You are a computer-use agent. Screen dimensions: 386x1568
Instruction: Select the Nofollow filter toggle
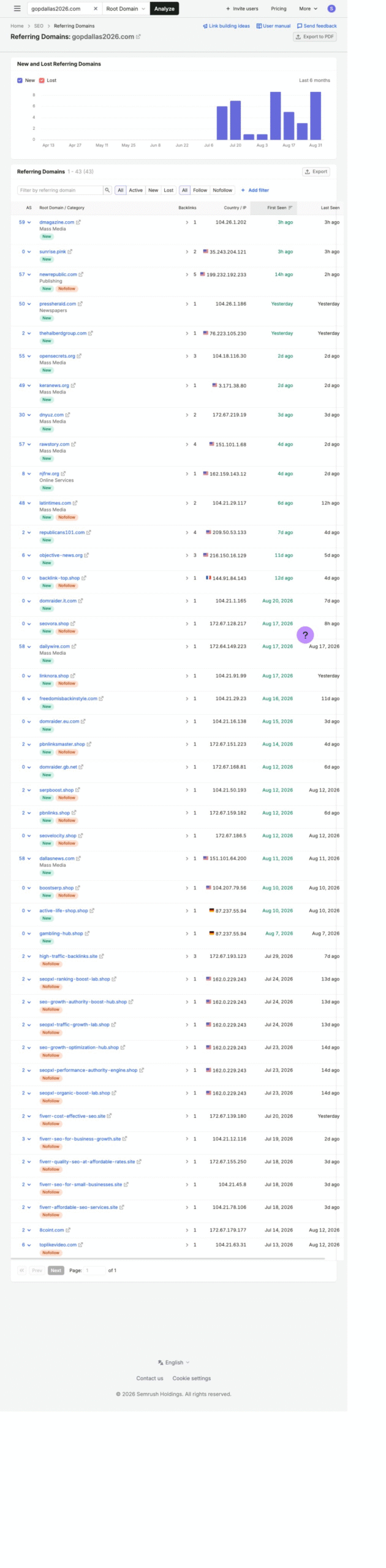point(222,190)
